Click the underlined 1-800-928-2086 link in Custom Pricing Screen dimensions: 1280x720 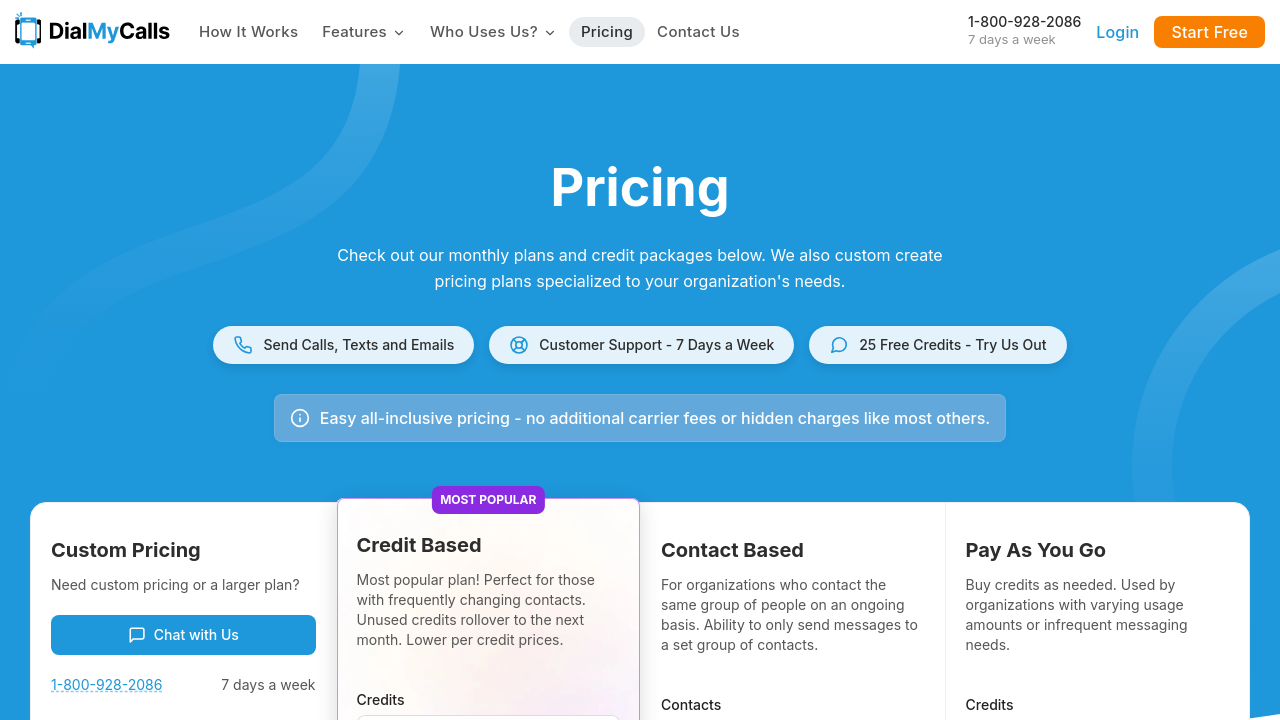coord(107,685)
